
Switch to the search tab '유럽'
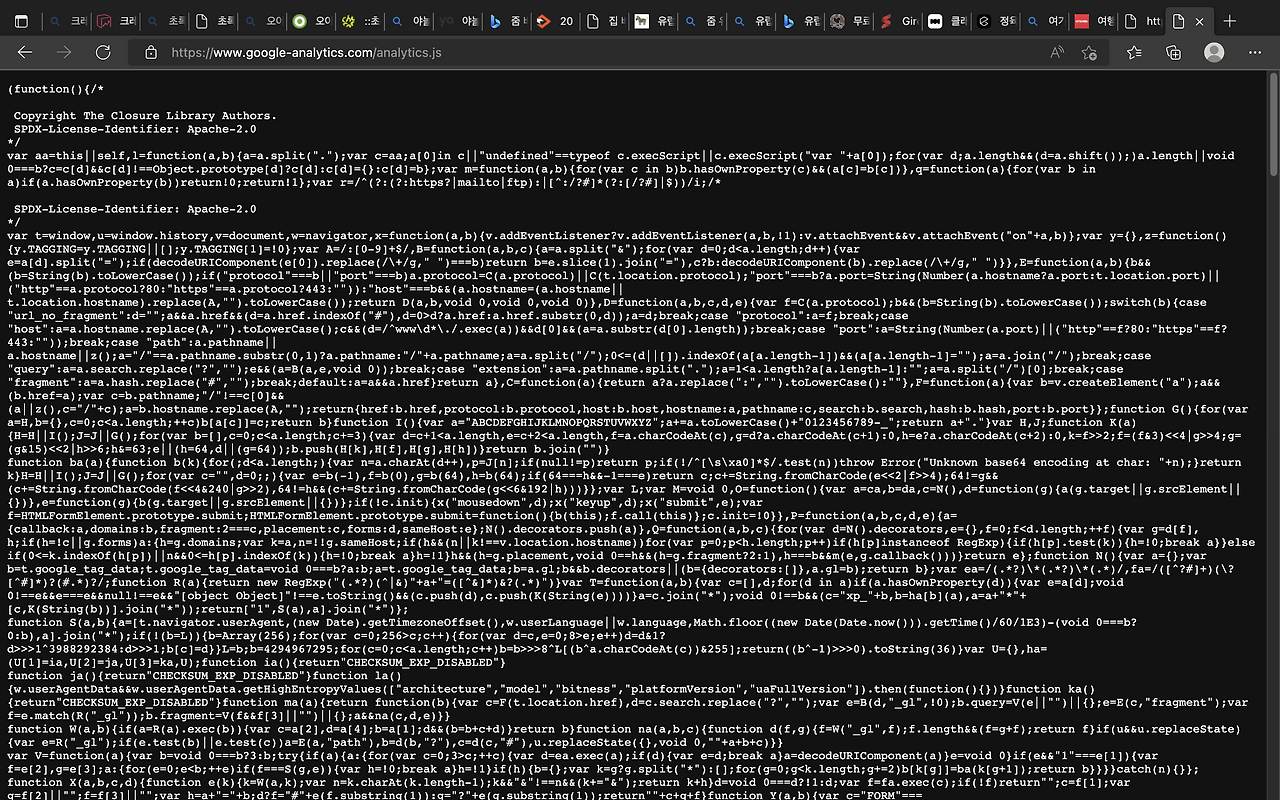click(751, 21)
